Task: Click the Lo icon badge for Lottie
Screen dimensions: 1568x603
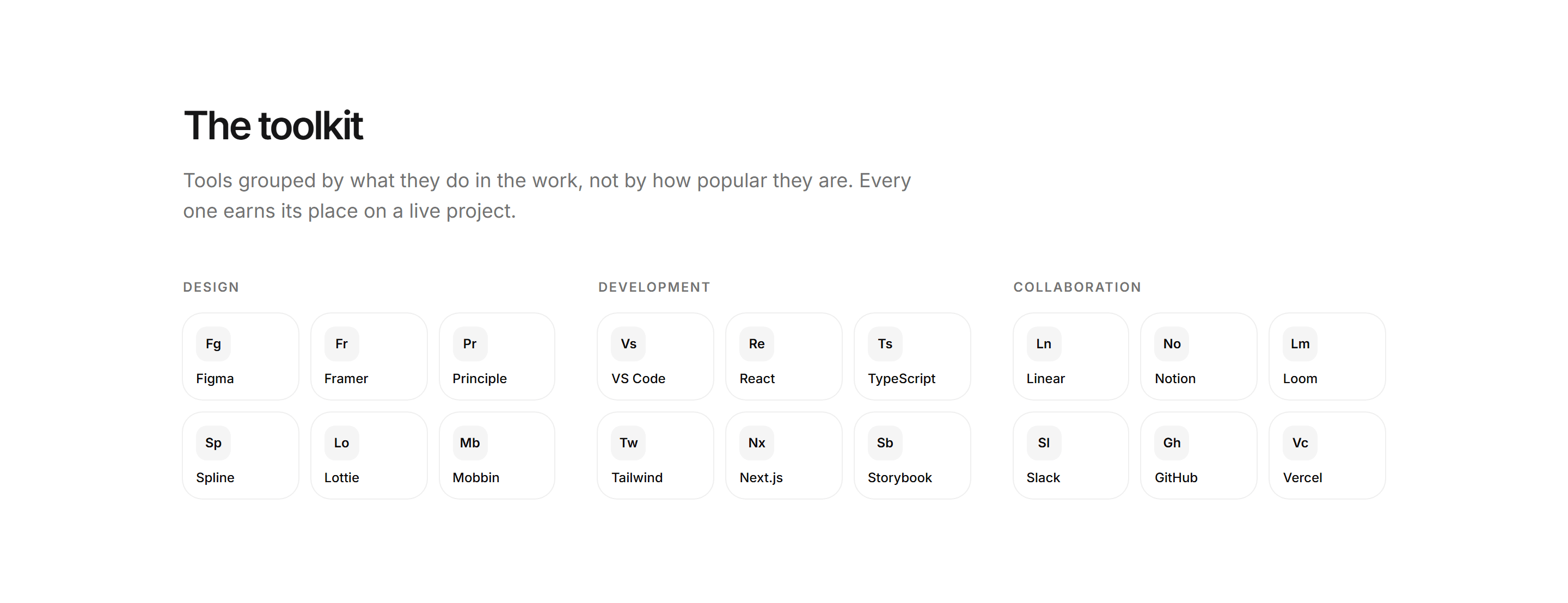Action: point(341,443)
